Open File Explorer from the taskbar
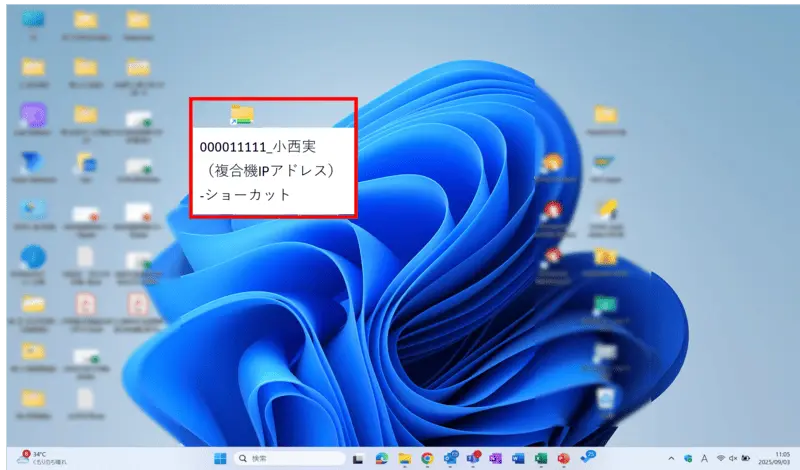The height and width of the screenshot is (470, 800). [x=404, y=458]
